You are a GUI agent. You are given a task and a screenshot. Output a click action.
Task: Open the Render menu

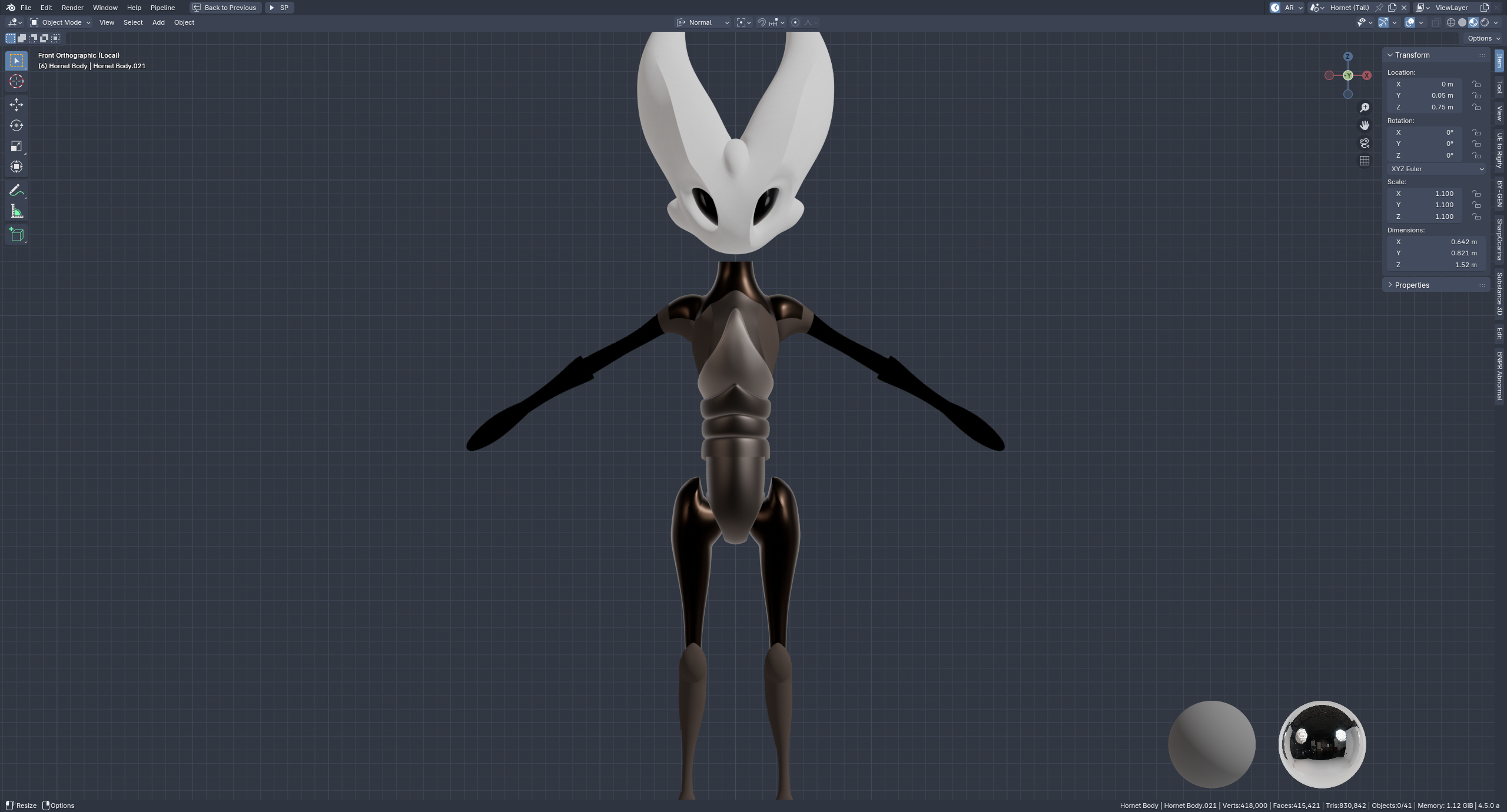72,8
